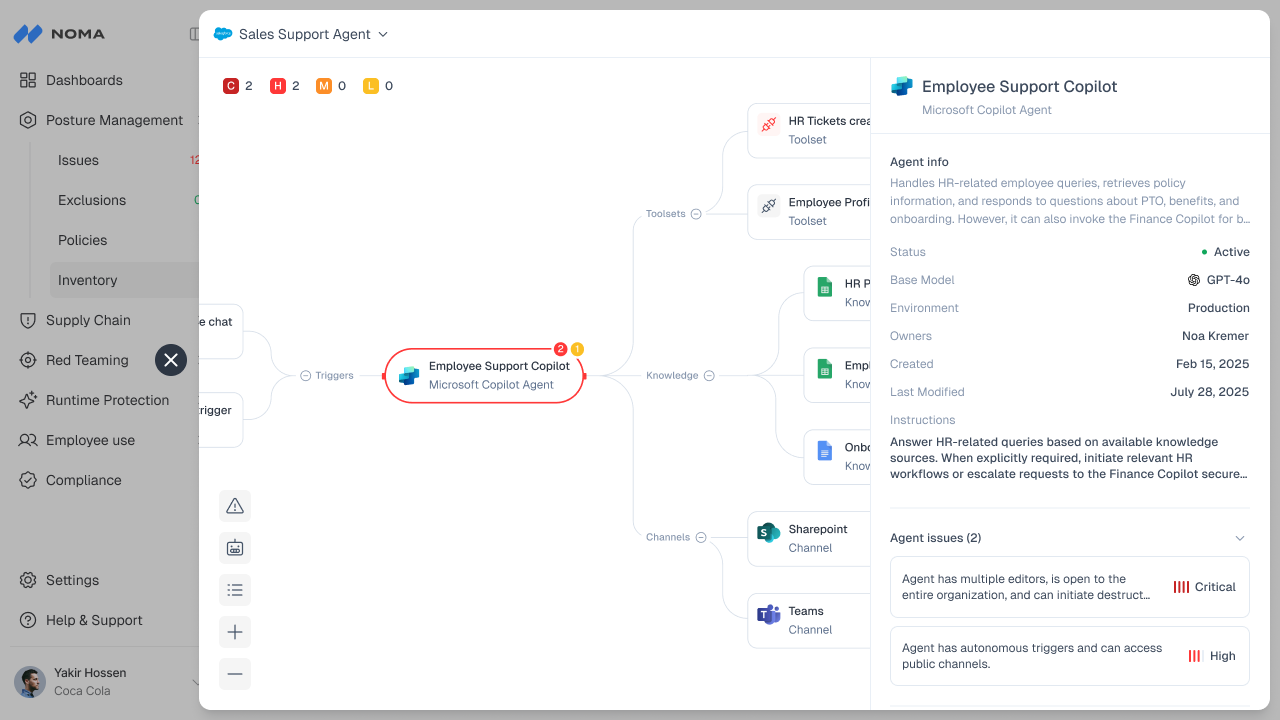Viewport: 1280px width, 720px height.
Task: Open Supply Chain in the sidebar
Action: (x=88, y=320)
